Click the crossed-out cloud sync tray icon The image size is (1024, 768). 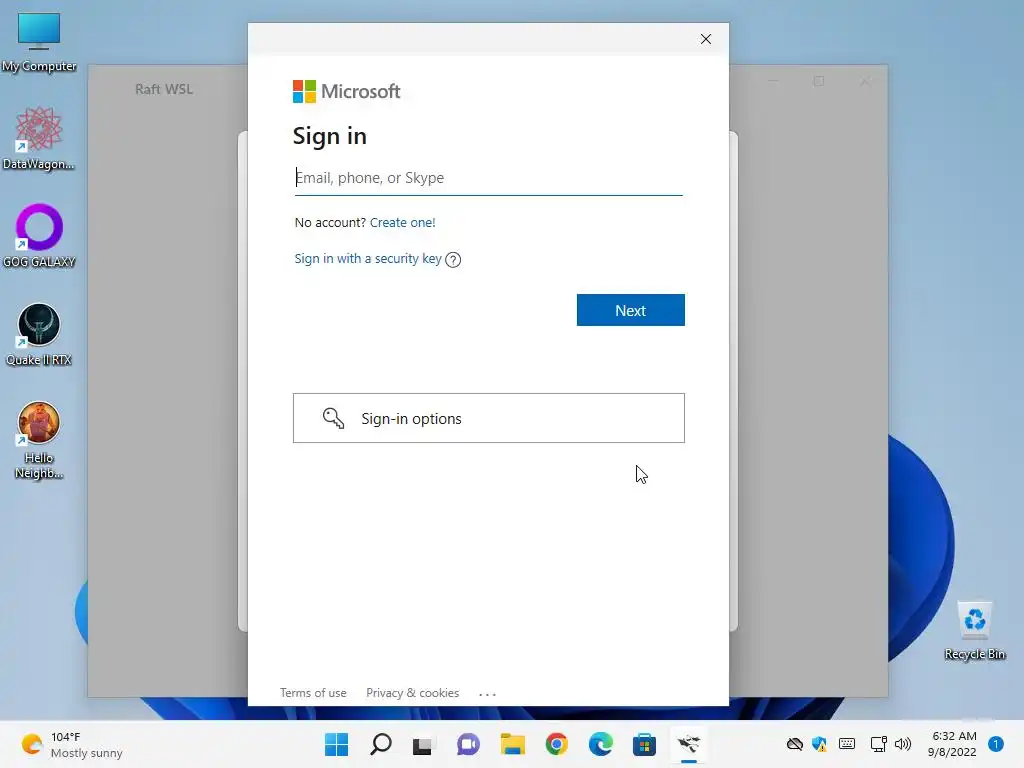tap(794, 744)
